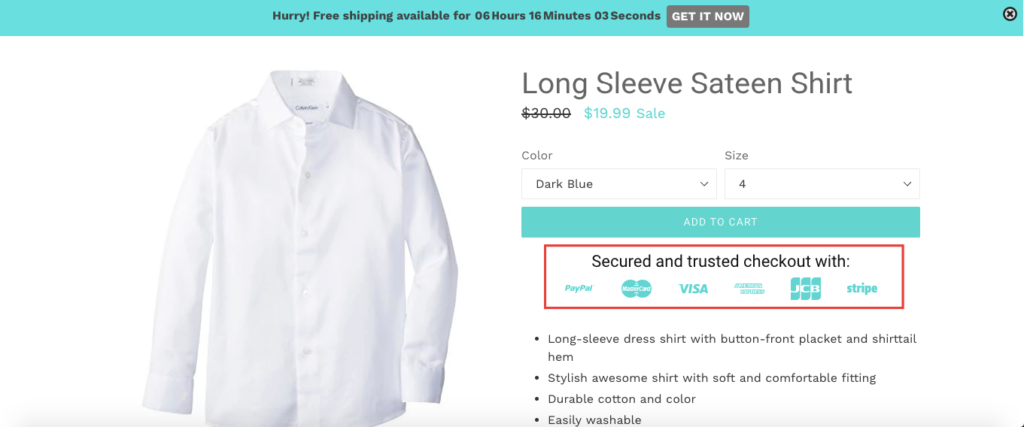This screenshot has width=1024, height=427.
Task: Click the Calvin Klein collar label
Action: click(x=303, y=107)
